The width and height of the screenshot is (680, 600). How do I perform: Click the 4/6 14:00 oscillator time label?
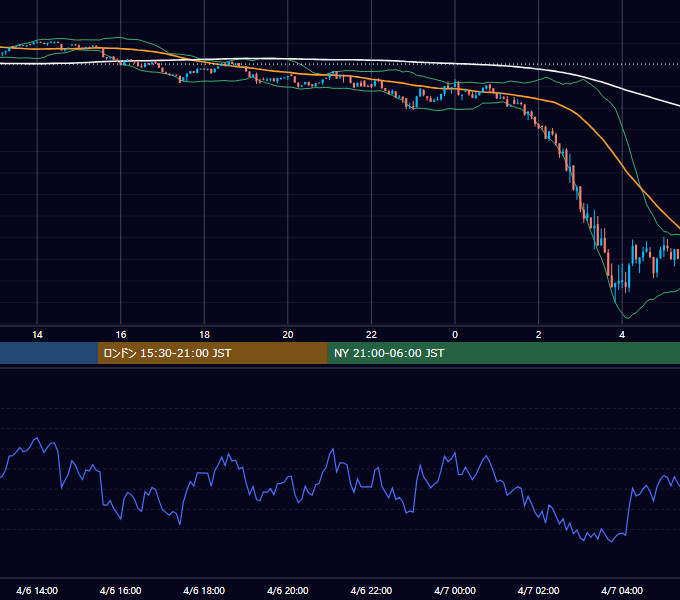(37, 590)
